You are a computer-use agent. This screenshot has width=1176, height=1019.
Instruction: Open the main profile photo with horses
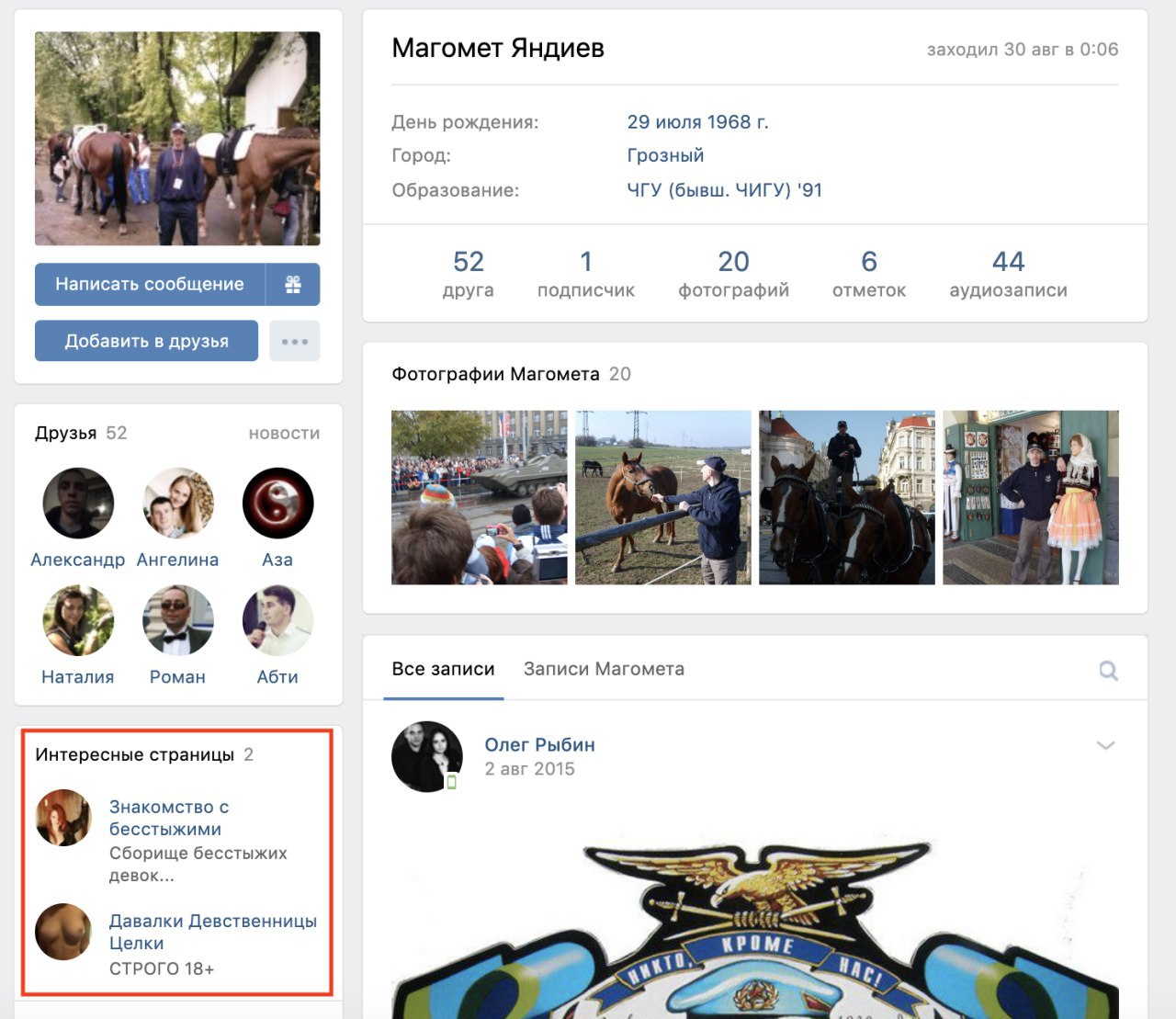tap(177, 139)
